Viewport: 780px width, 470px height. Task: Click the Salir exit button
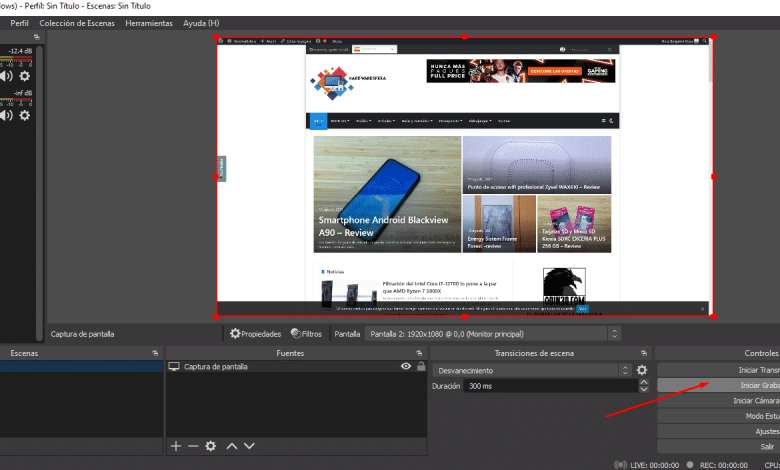tap(719, 447)
